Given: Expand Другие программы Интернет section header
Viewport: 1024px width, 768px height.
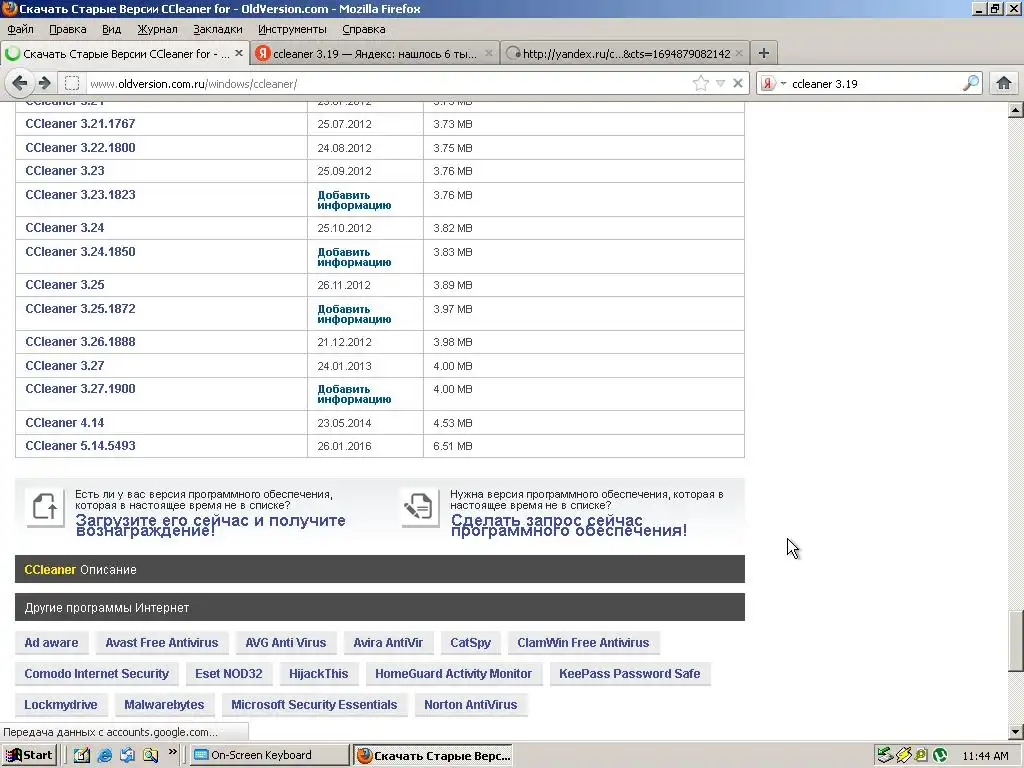Looking at the screenshot, I should (379, 607).
